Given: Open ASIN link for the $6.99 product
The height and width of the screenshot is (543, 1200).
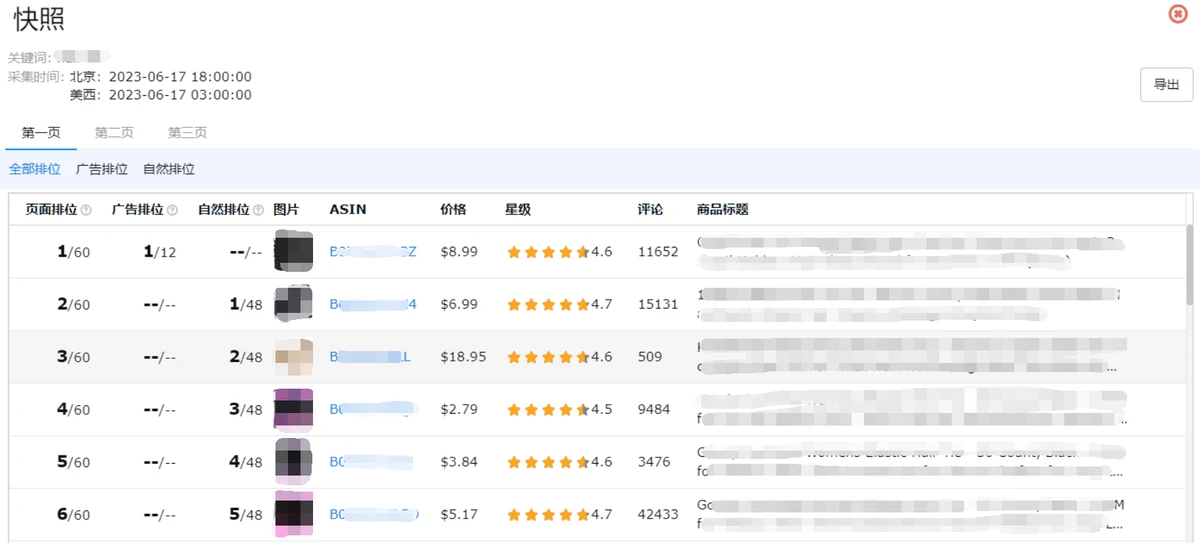Looking at the screenshot, I should click(x=372, y=304).
